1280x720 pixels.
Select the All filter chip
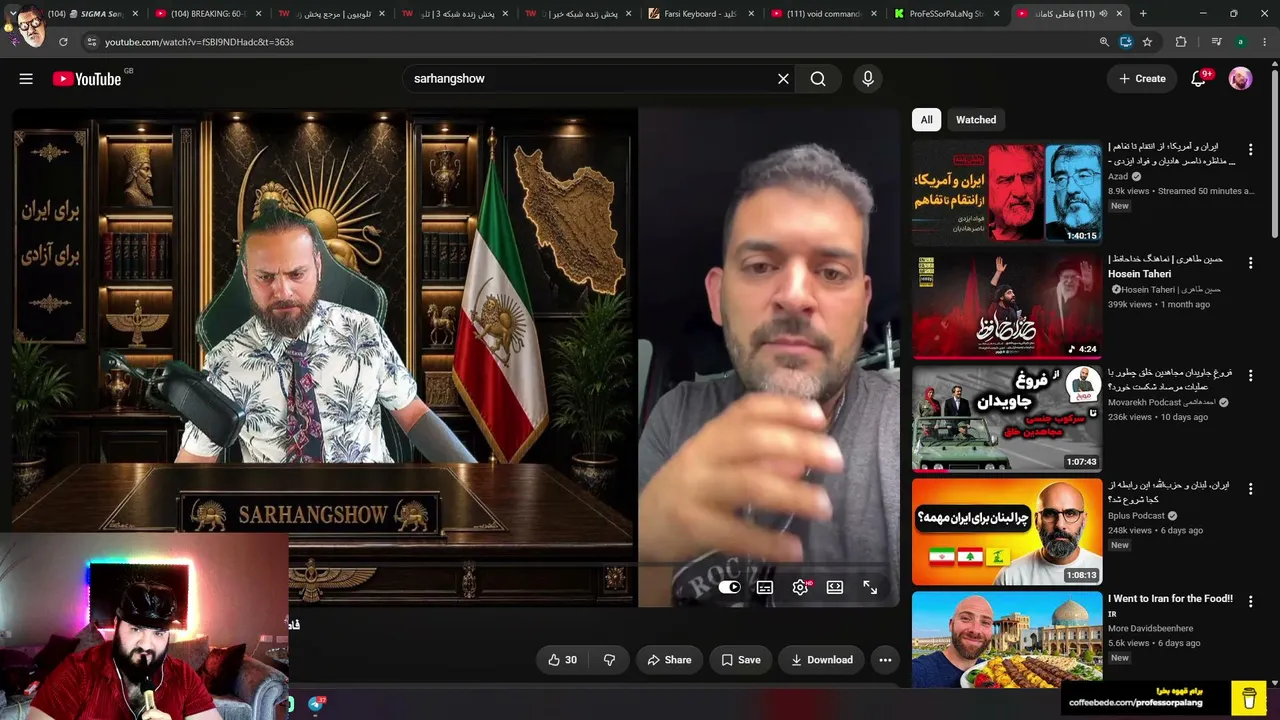coord(927,120)
